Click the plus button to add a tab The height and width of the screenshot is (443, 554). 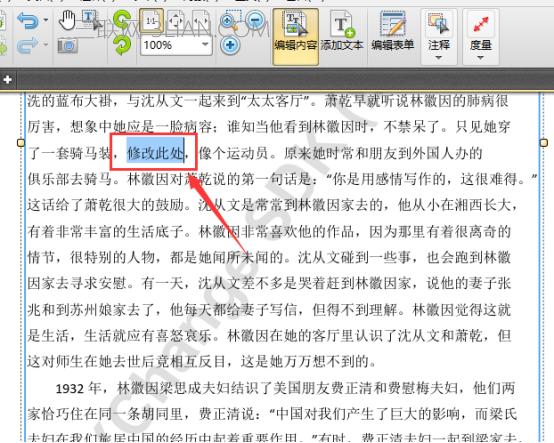tap(7, 79)
